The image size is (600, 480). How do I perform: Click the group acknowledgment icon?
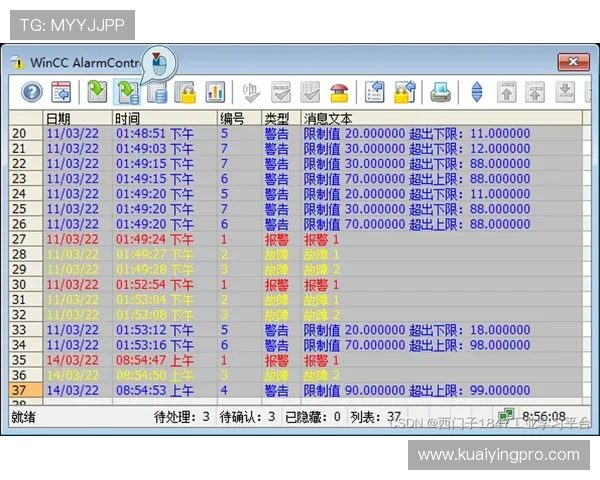coord(310,92)
